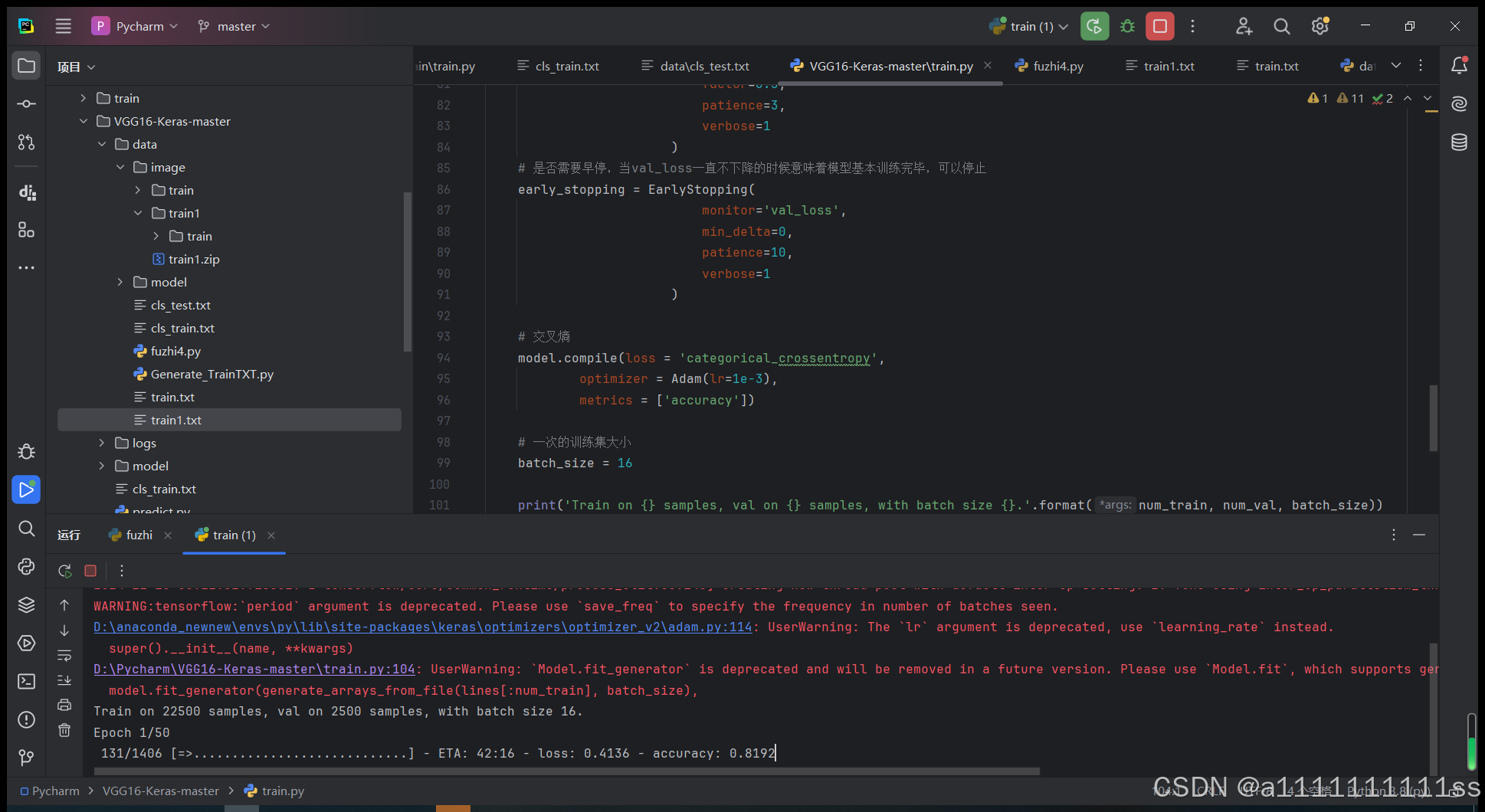Open the Notifications panel
1485x812 pixels.
(x=1459, y=65)
